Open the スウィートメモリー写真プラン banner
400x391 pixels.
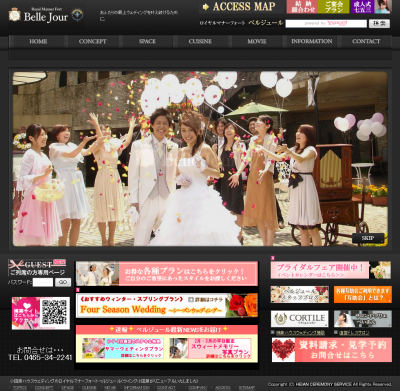[x=210, y=348]
